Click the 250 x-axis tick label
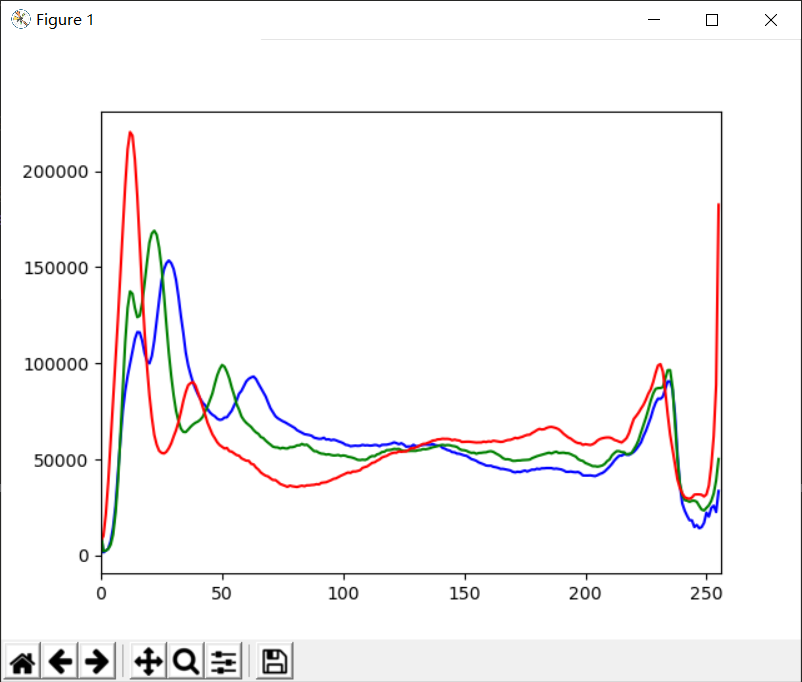The width and height of the screenshot is (802, 682). pos(706,593)
